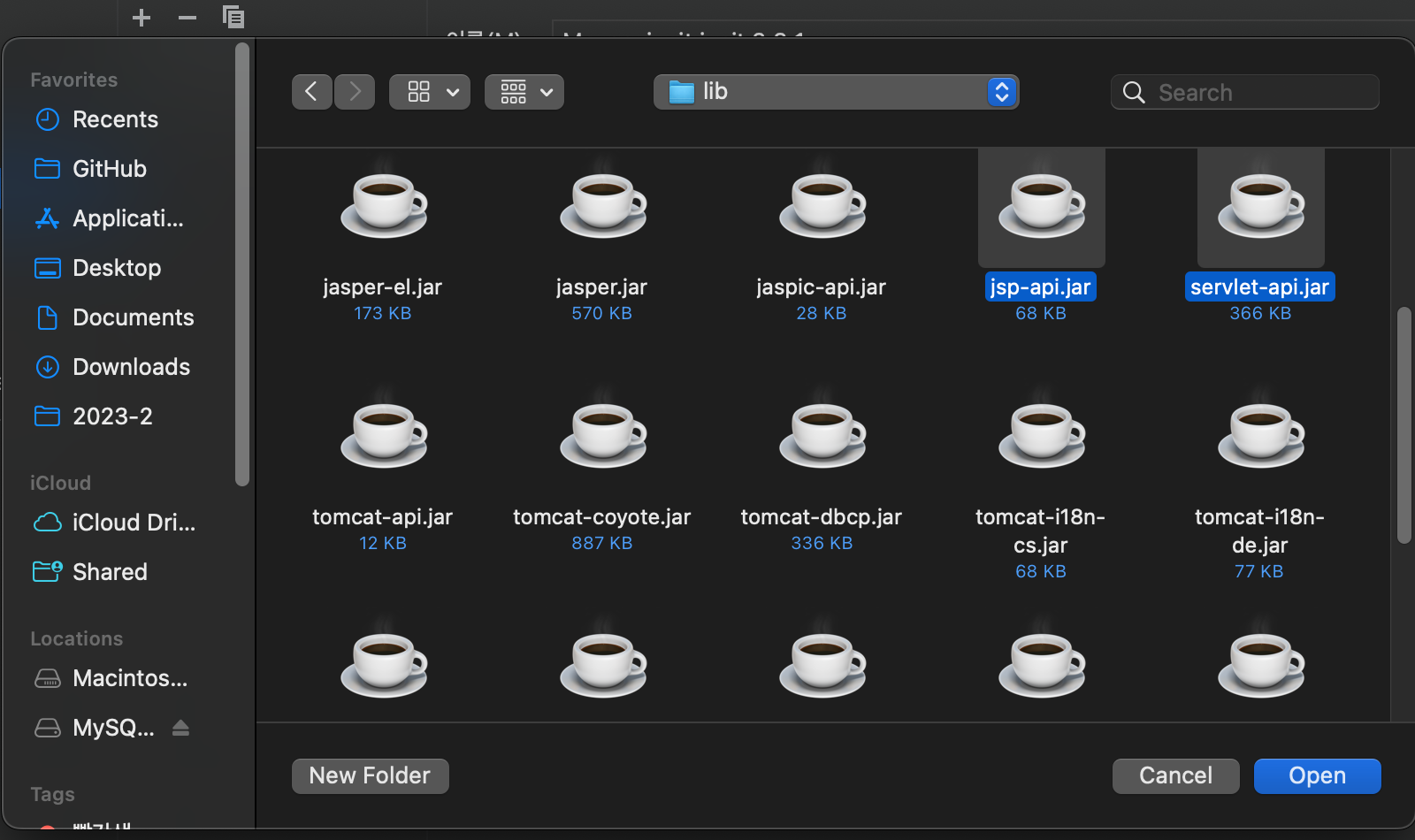Viewport: 1415px width, 840px height.
Task: Select the jasper.jar file icon
Action: coord(603,205)
